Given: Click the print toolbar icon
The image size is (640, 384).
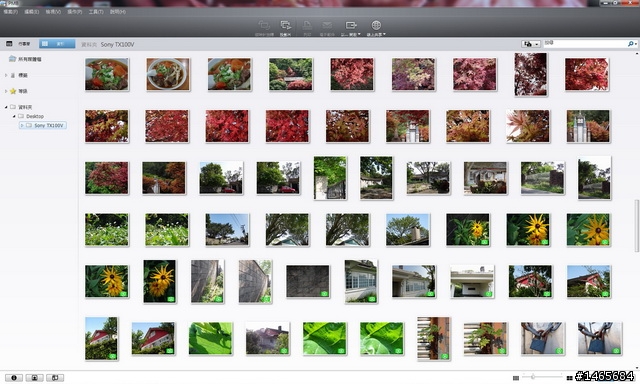Looking at the screenshot, I should point(307,25).
